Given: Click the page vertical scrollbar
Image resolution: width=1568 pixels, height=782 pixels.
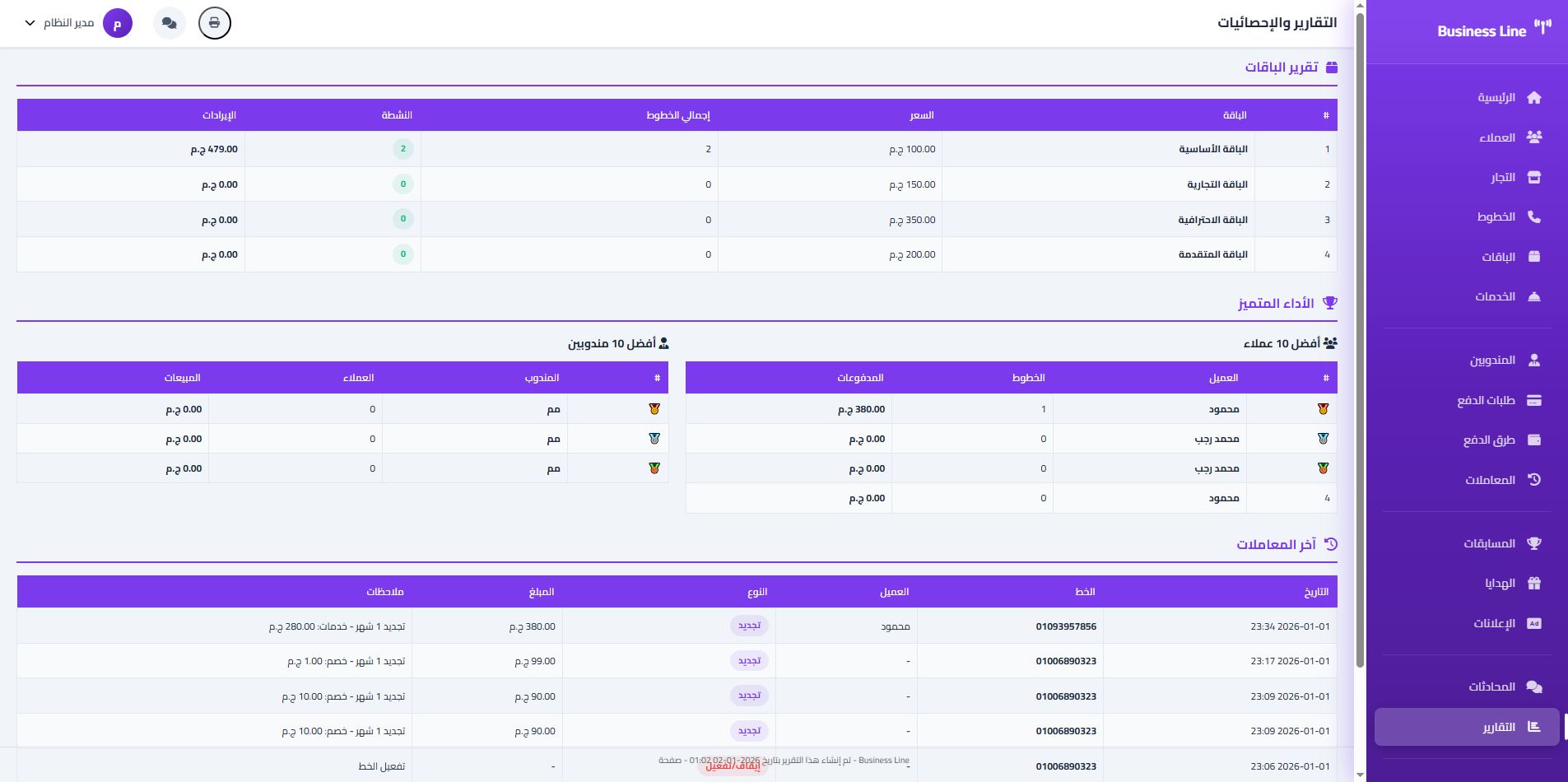Looking at the screenshot, I should (x=1360, y=329).
